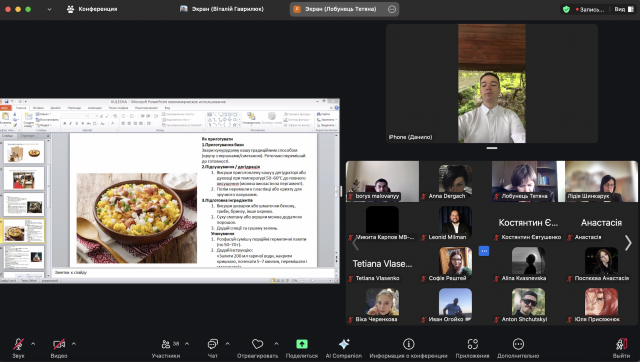
Task: Open Вид ribbon tab in shared PowerPoint
Action: [x=167, y=108]
